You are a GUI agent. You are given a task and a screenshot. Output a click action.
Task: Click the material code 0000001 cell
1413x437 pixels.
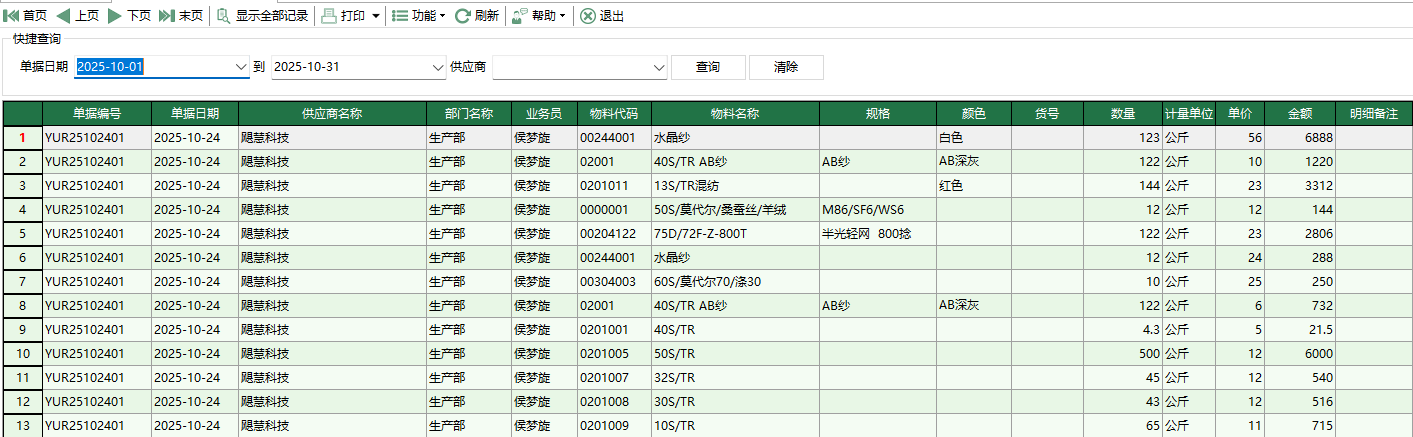(614, 209)
